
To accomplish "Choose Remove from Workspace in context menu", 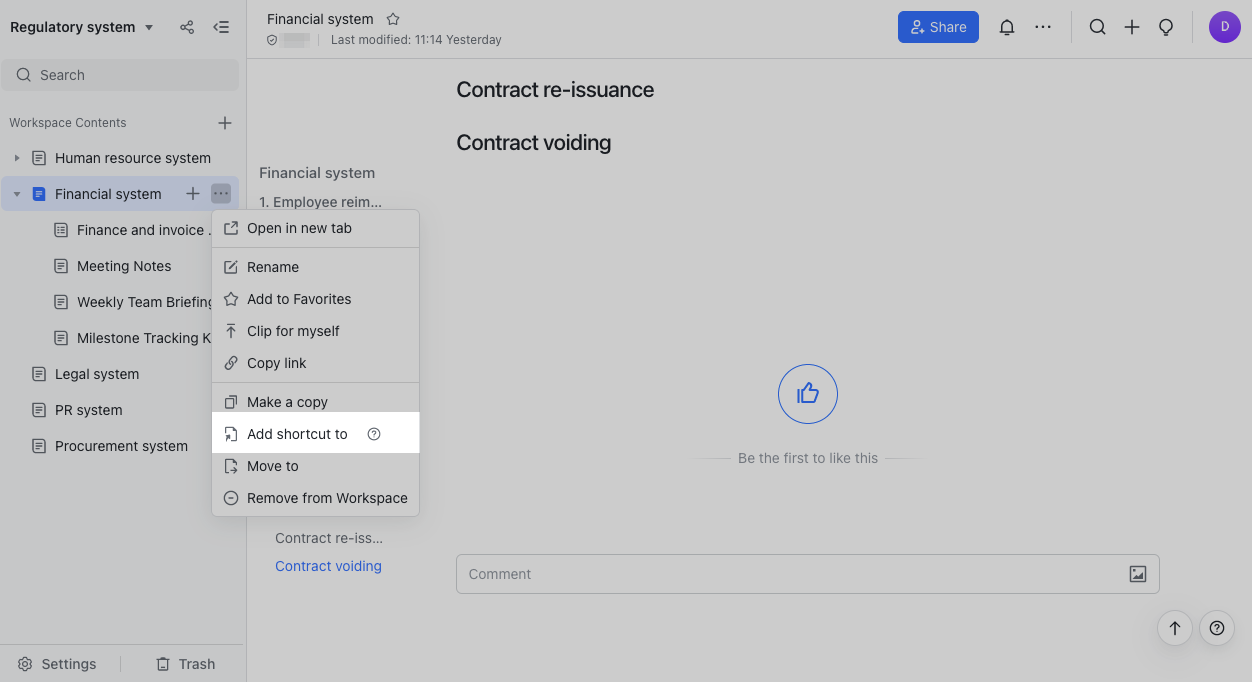I will (x=326, y=498).
